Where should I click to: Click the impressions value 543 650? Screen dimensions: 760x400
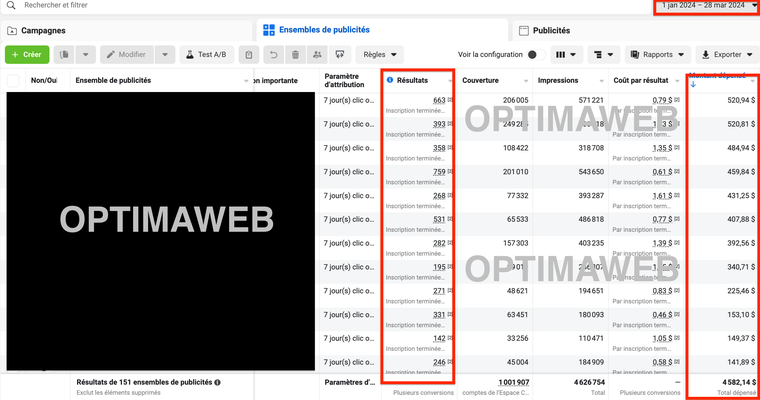pyautogui.click(x=591, y=172)
